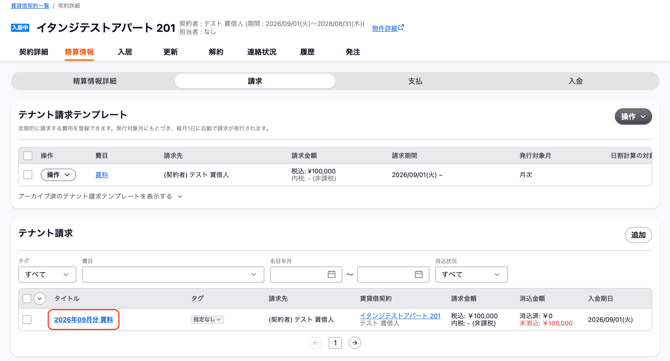Open the 発注 tab
Screen dimensions: 670x361
point(353,52)
